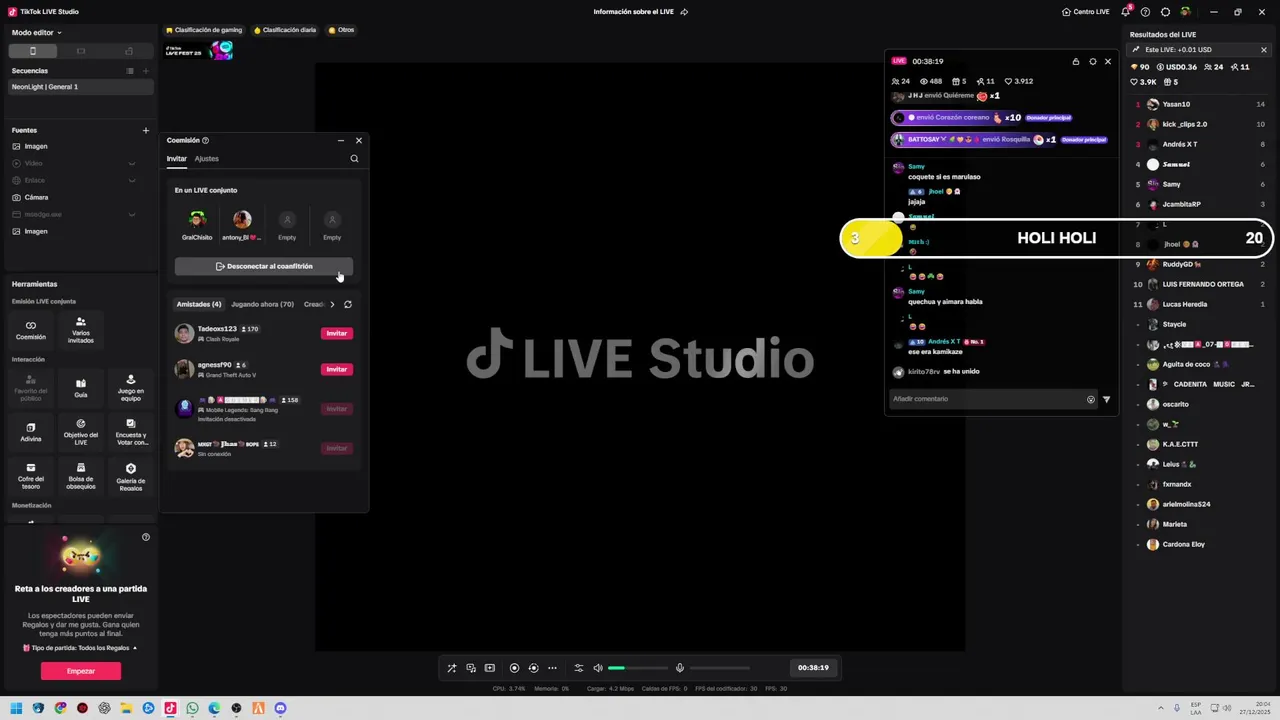Open Clasificación diaria tab
The width and height of the screenshot is (1280, 720).
pyautogui.click(x=285, y=30)
